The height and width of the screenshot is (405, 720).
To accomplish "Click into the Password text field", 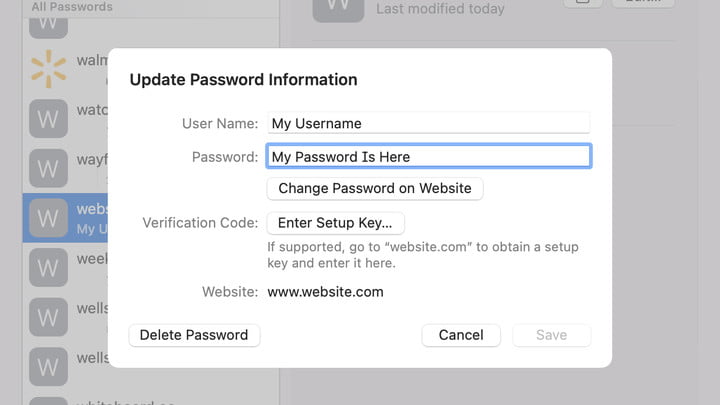I will (x=428, y=156).
